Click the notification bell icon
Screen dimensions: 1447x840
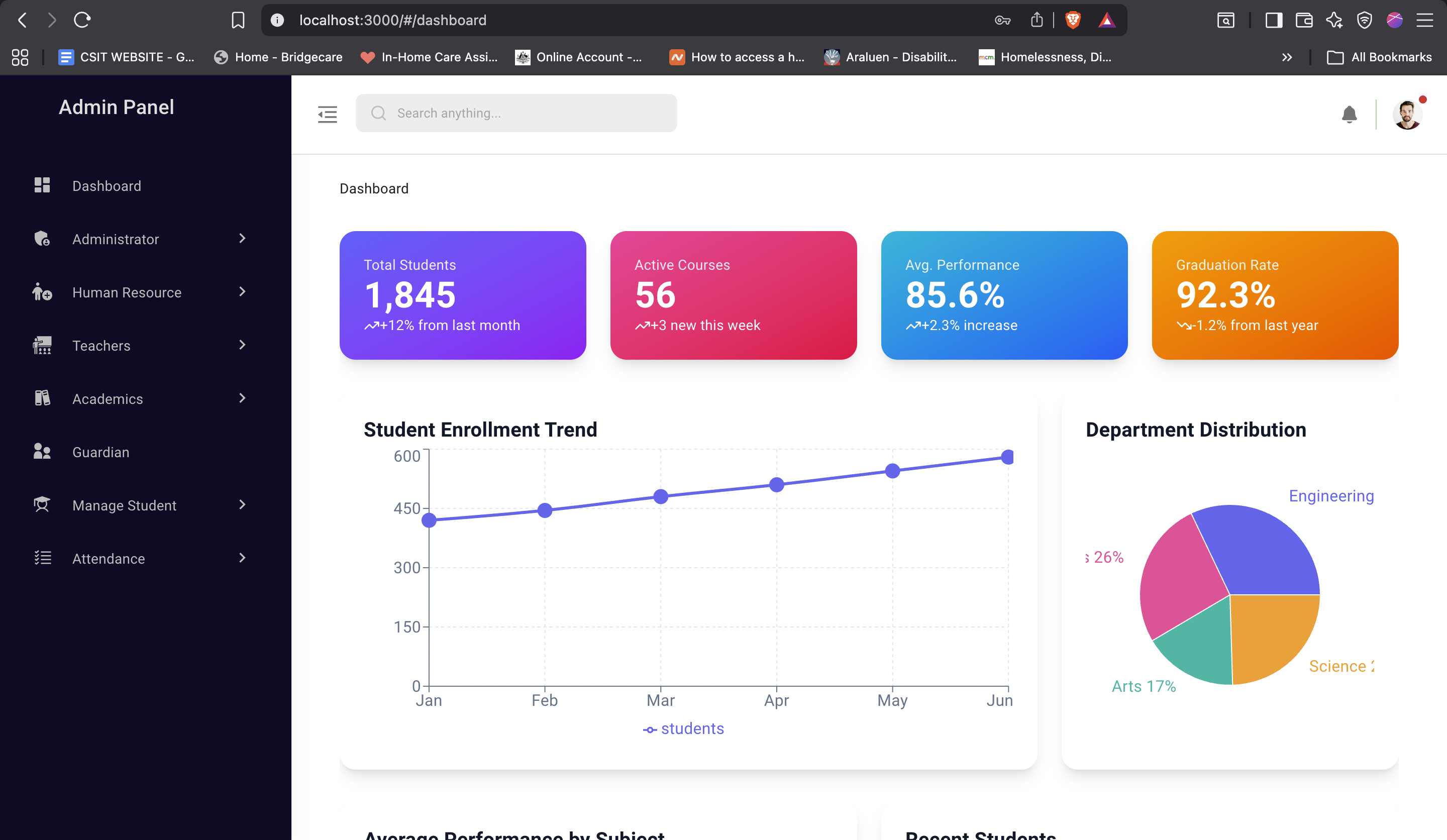click(x=1349, y=114)
